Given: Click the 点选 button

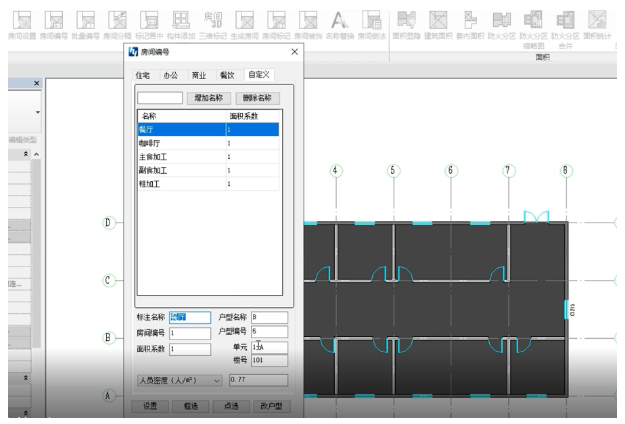Looking at the screenshot, I should pos(231,406).
